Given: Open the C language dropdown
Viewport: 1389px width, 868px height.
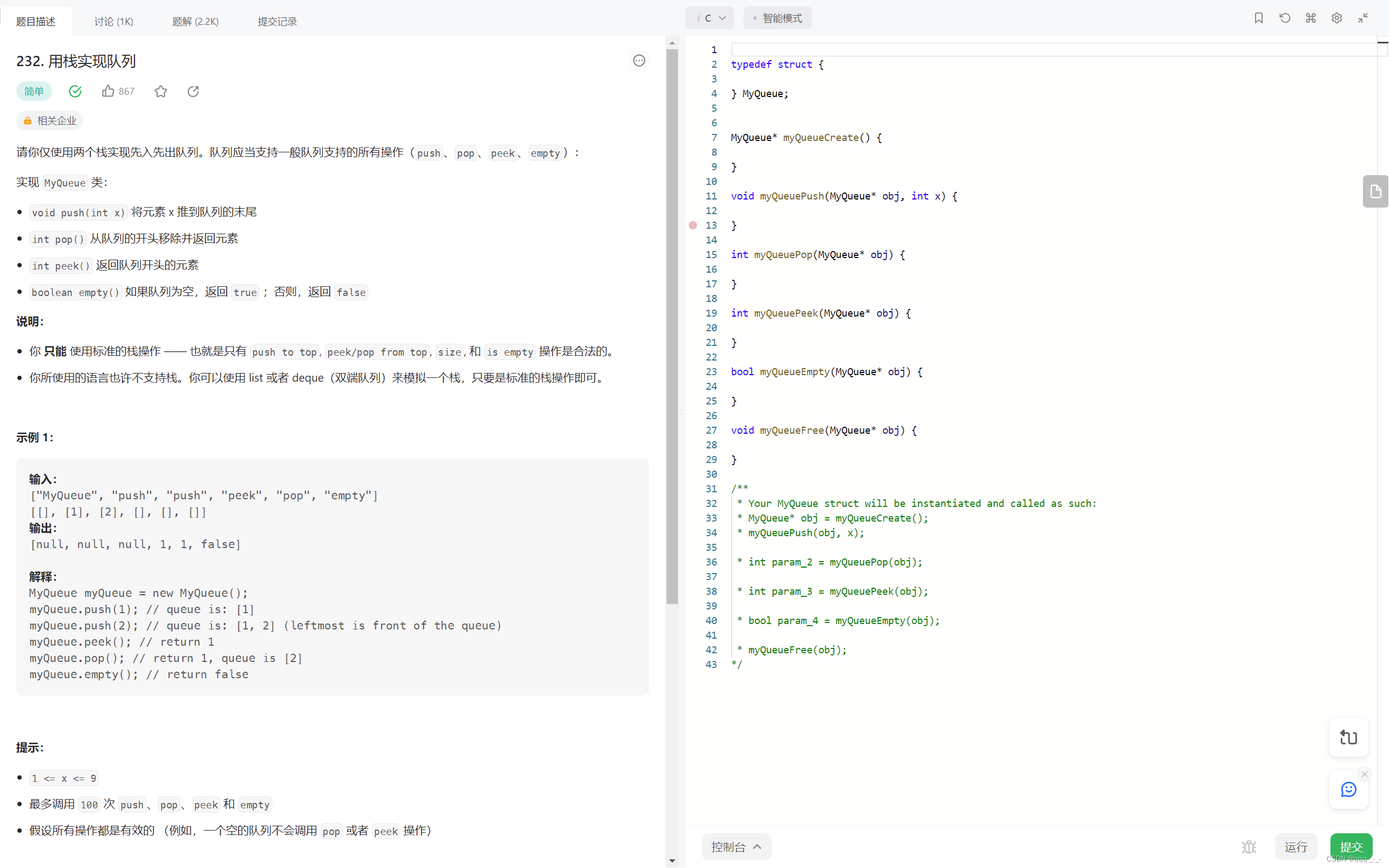Looking at the screenshot, I should tap(710, 18).
